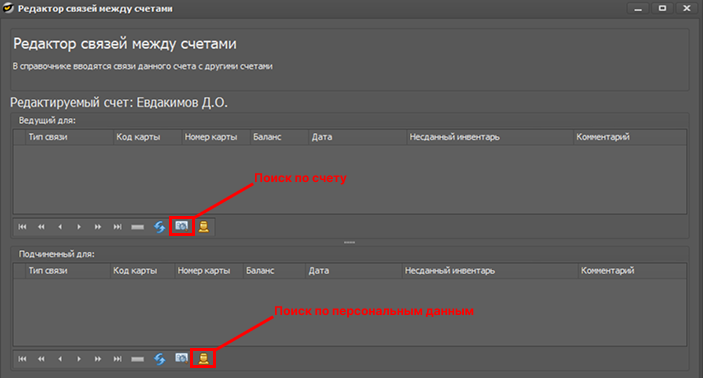Sort Ведущий для table by Код карты
The height and width of the screenshot is (378, 703).
(x=147, y=137)
